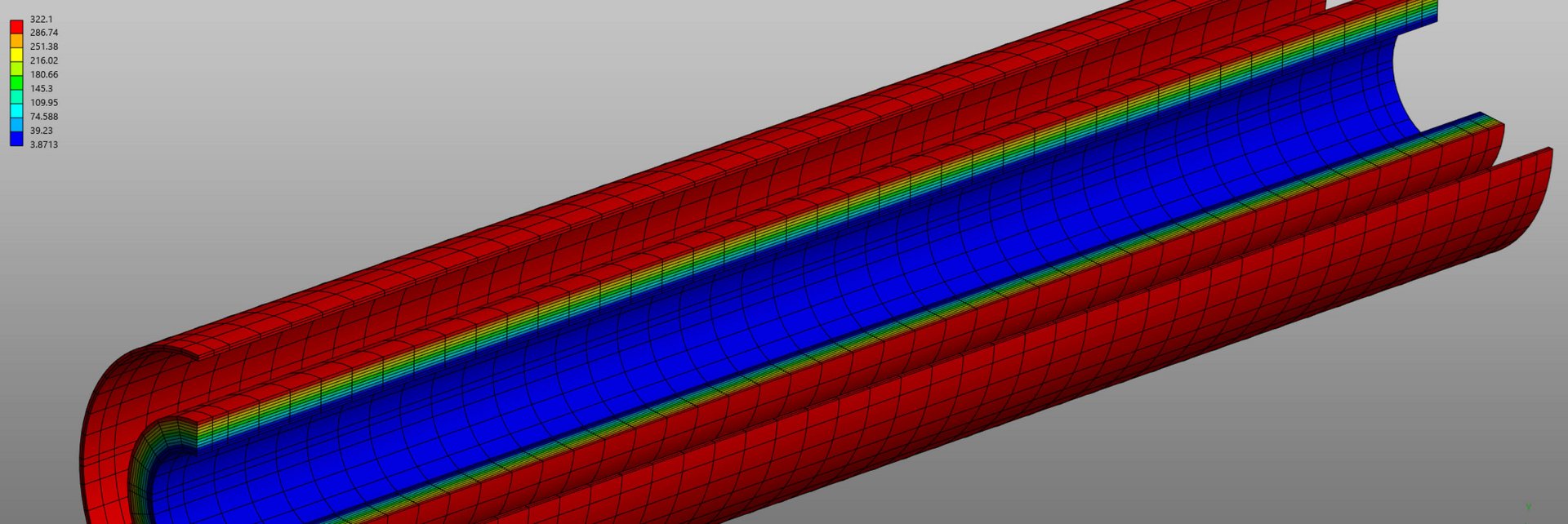Image resolution: width=1568 pixels, height=524 pixels.
Task: Click the green Y axis indicator
Action: [1528, 507]
